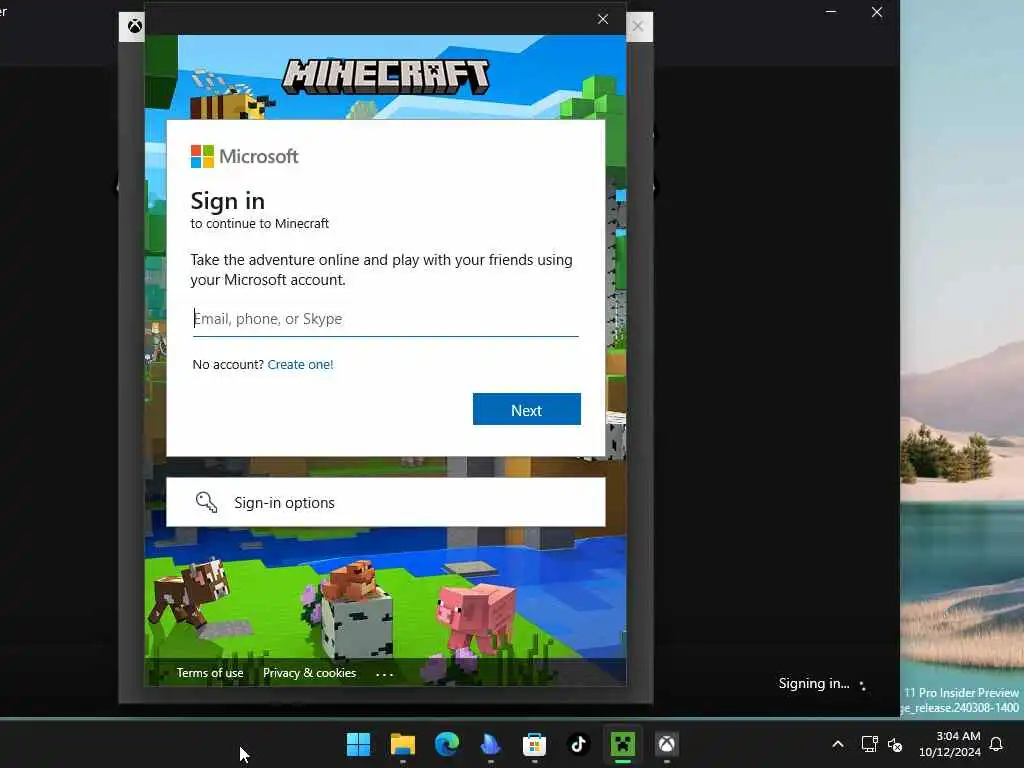Switch to Minecraft creeper taskbar icon
The height and width of the screenshot is (768, 1024).
pyautogui.click(x=622, y=744)
